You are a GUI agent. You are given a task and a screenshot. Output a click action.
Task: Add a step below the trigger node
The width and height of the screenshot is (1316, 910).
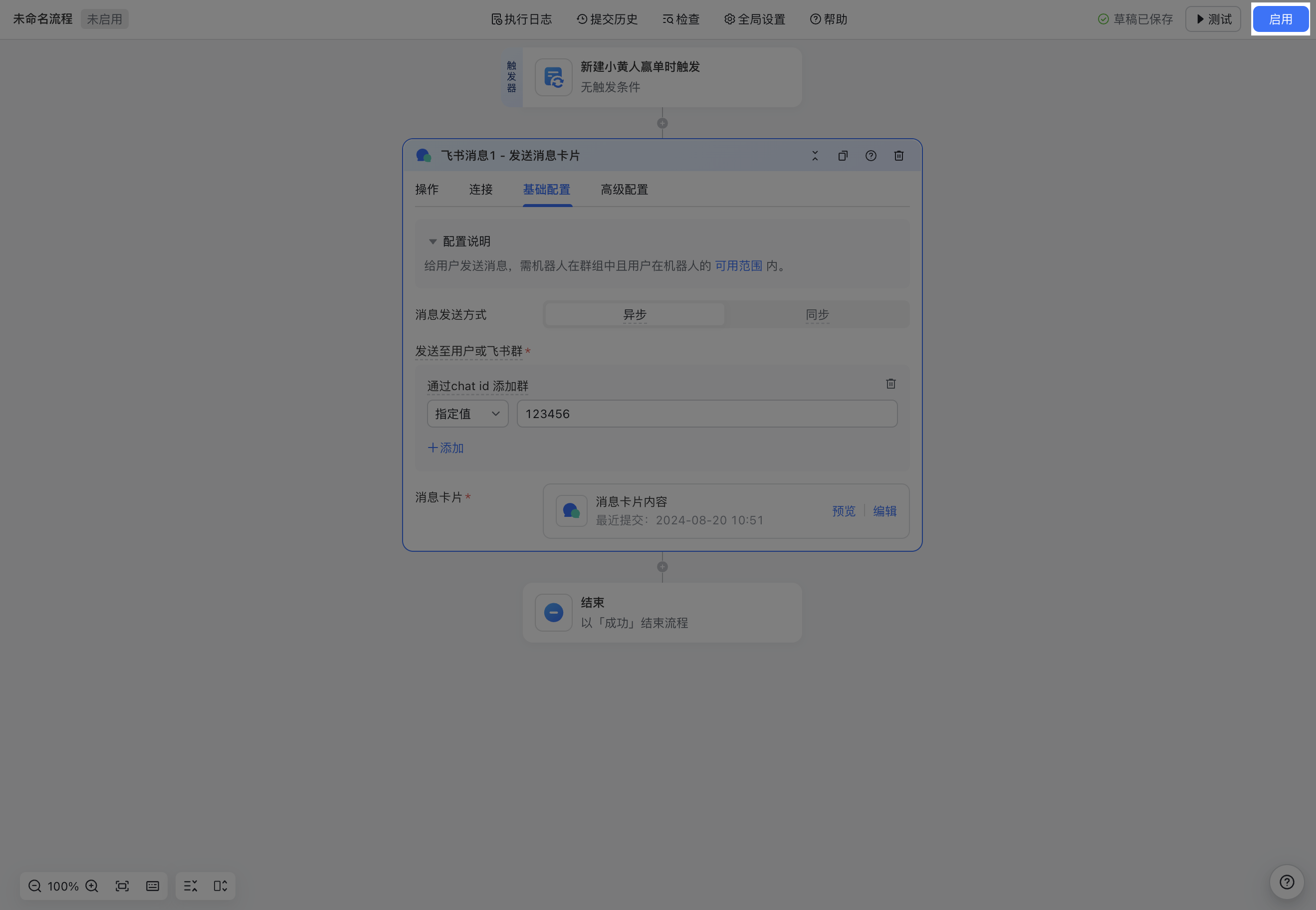click(662, 123)
